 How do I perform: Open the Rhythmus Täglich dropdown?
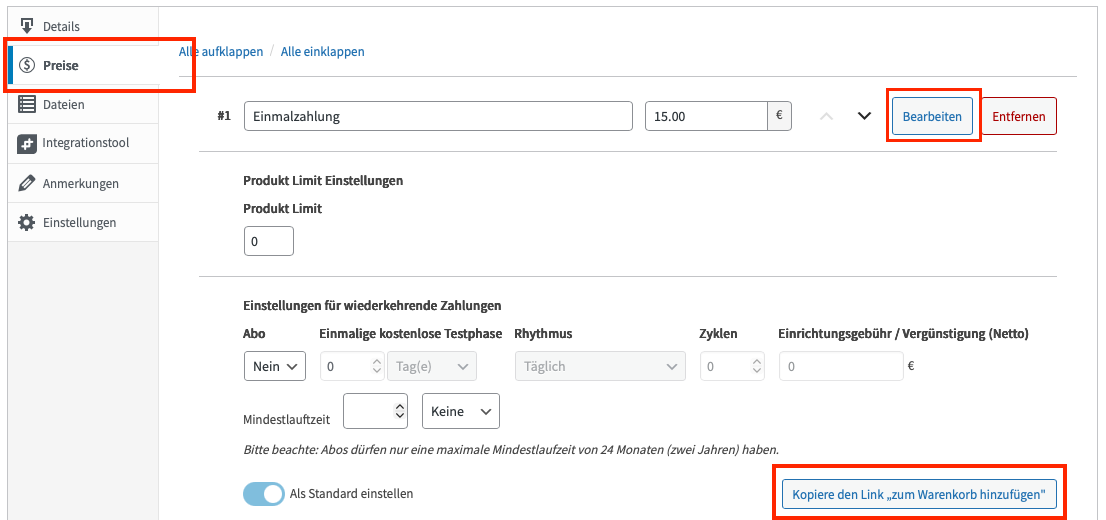click(x=600, y=366)
